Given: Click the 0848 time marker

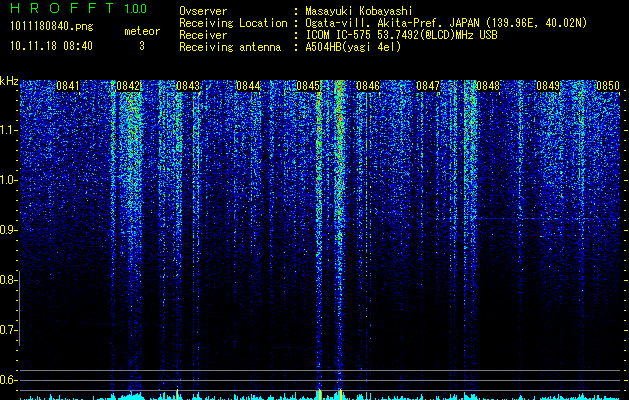Looking at the screenshot, I should [488, 86].
